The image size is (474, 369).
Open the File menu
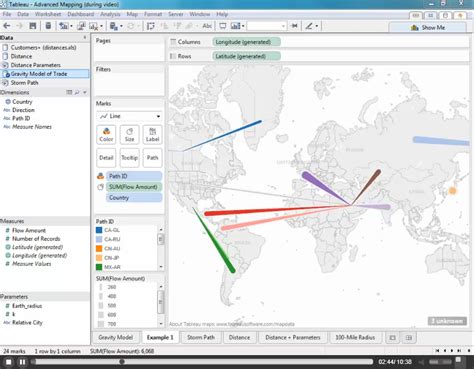tap(7, 14)
